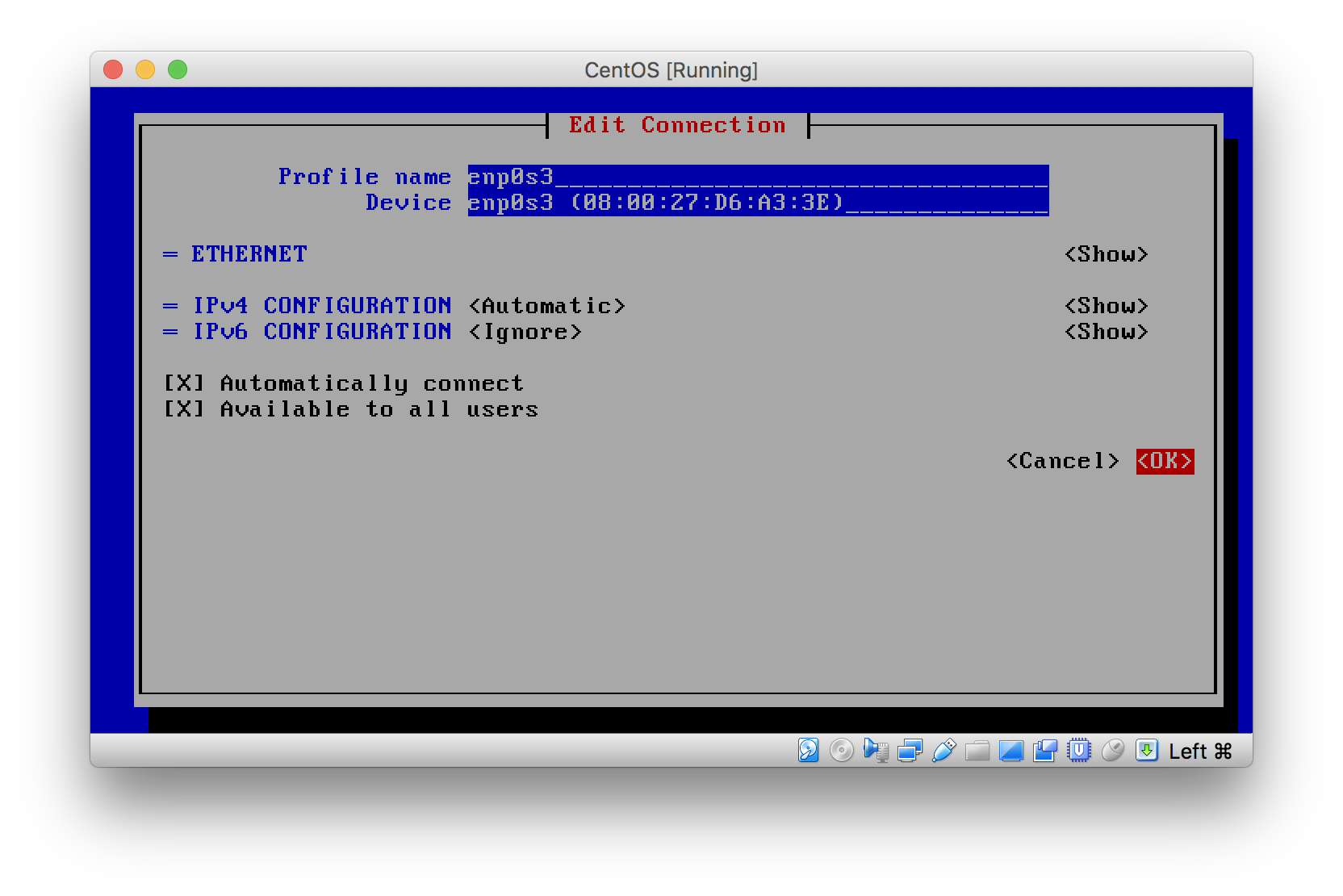This screenshot has width=1343, height=896.
Task: Open the display settings icon
Action: (x=1011, y=751)
